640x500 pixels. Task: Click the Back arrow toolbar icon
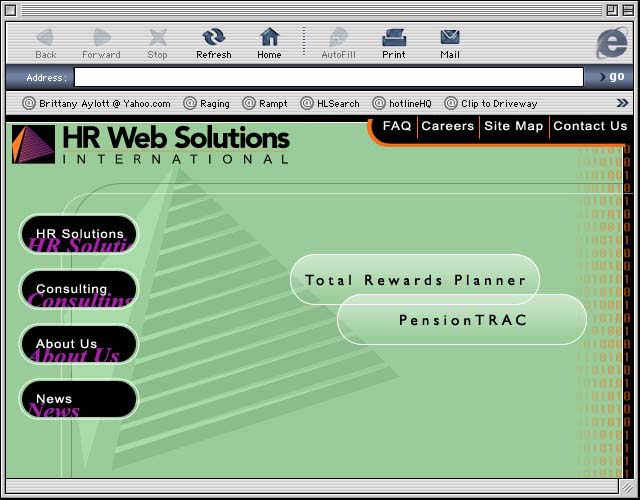click(x=45, y=37)
